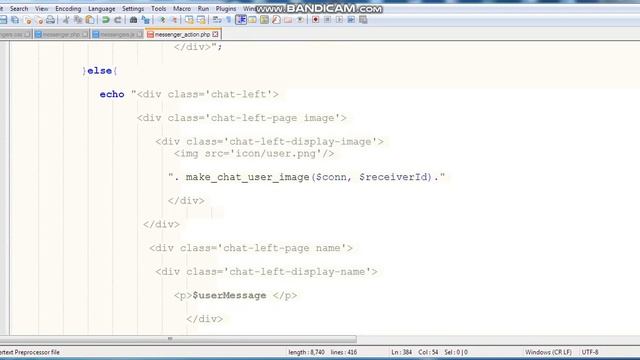Click the Save All toolbar icon
The image size is (640, 360).
(x=16, y=20)
